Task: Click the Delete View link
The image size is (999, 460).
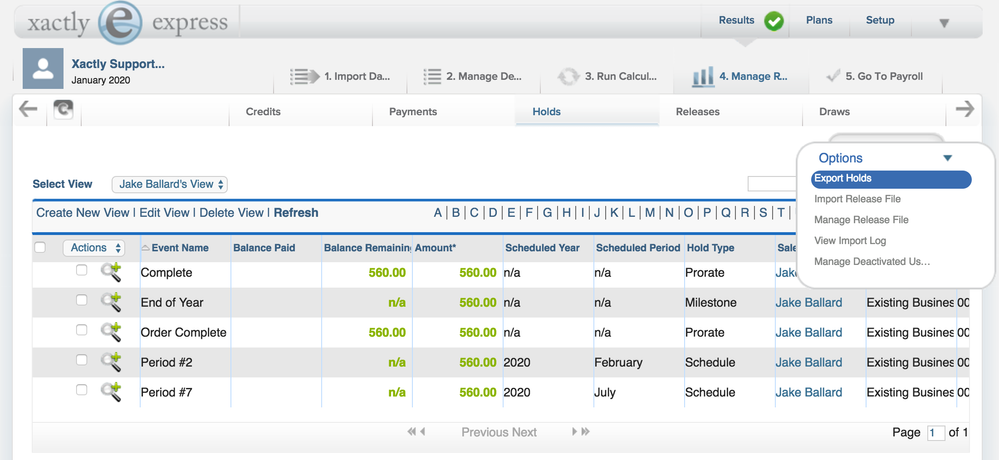Action: tap(231, 213)
